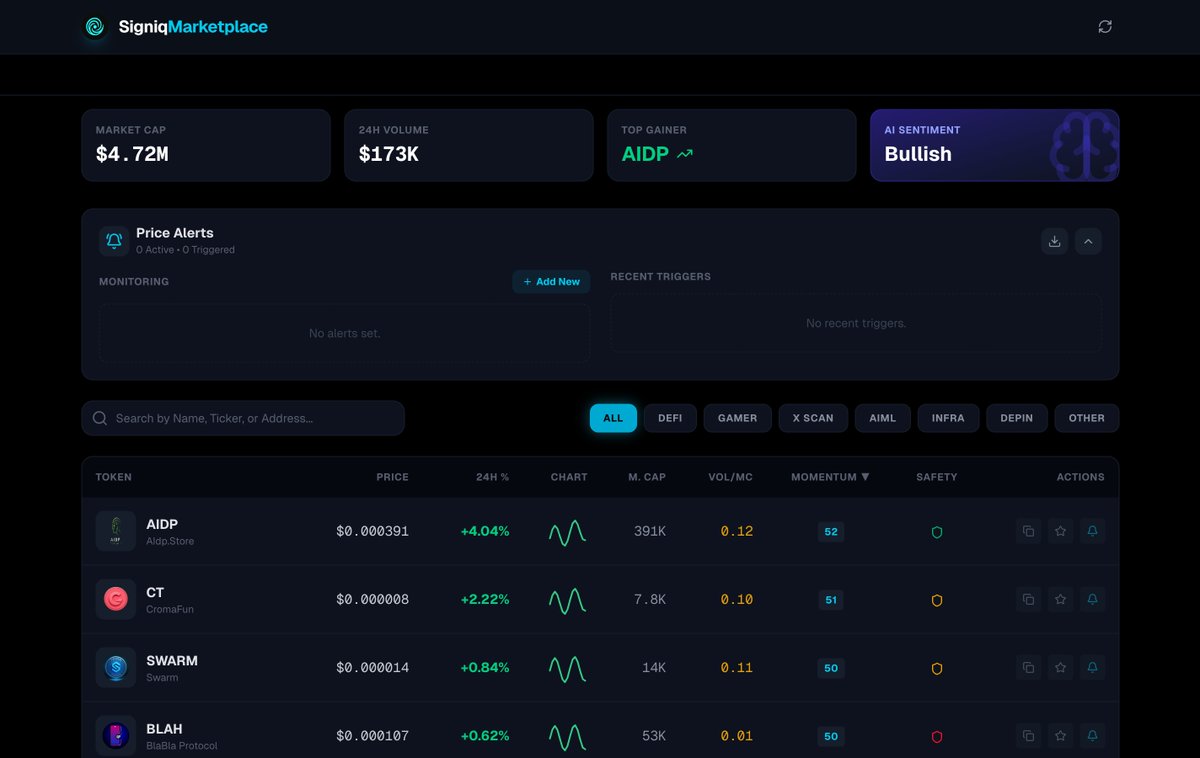Set an alert bell for AIDP
The height and width of the screenshot is (758, 1200).
[1092, 531]
